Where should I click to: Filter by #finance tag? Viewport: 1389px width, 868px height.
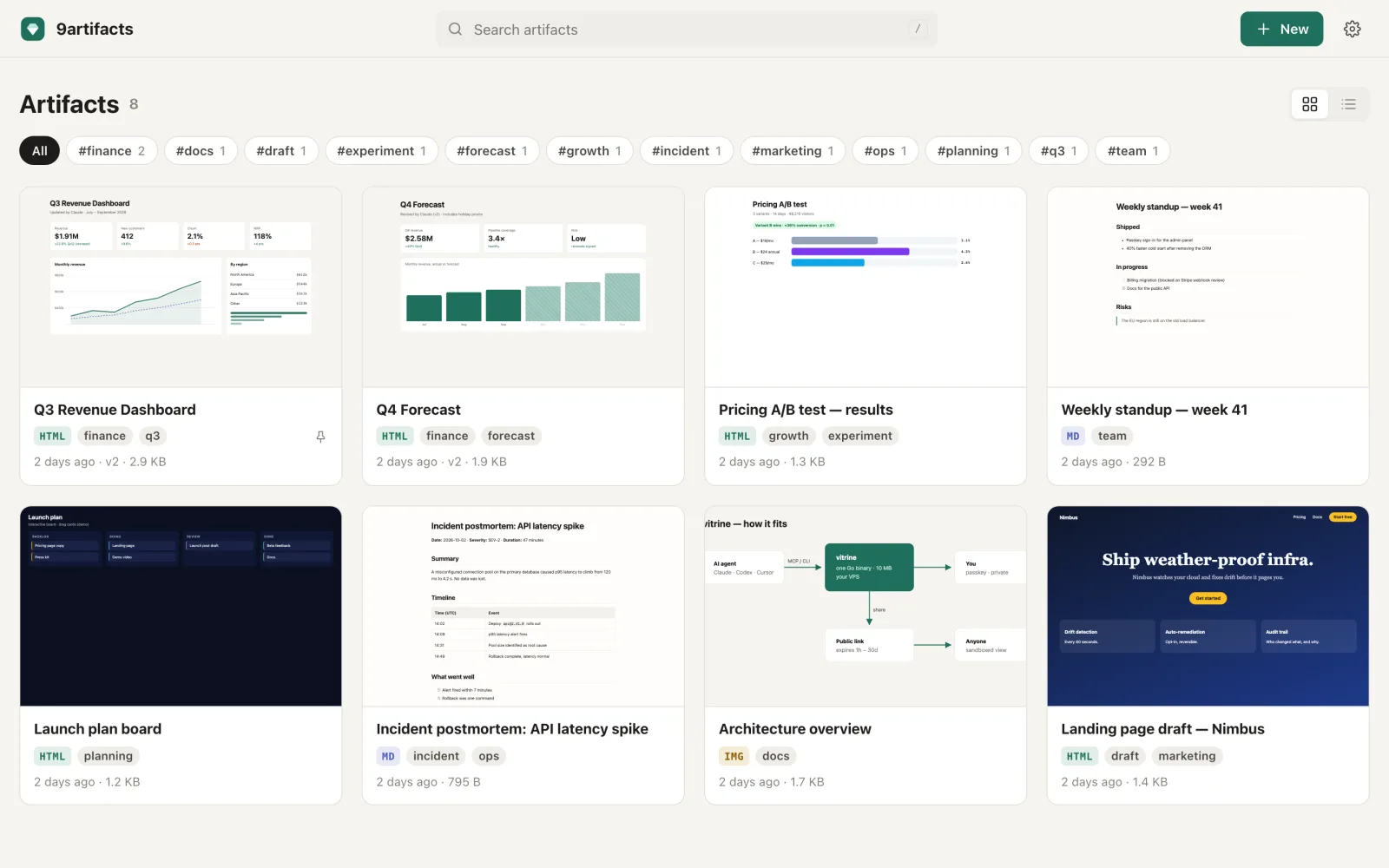[x=112, y=150]
